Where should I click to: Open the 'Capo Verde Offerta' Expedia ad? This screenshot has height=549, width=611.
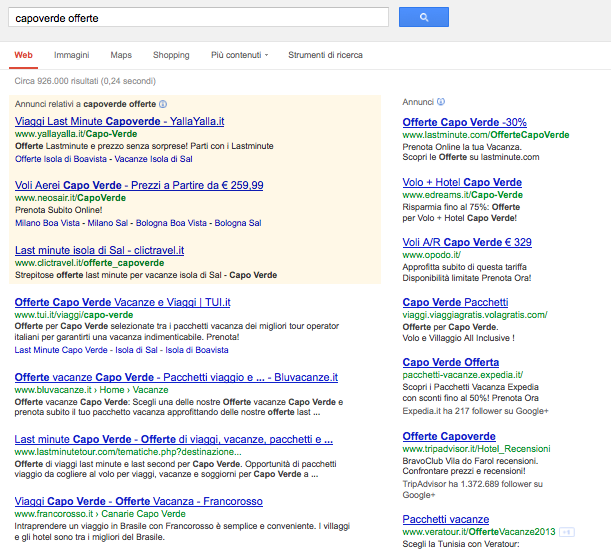(x=451, y=362)
